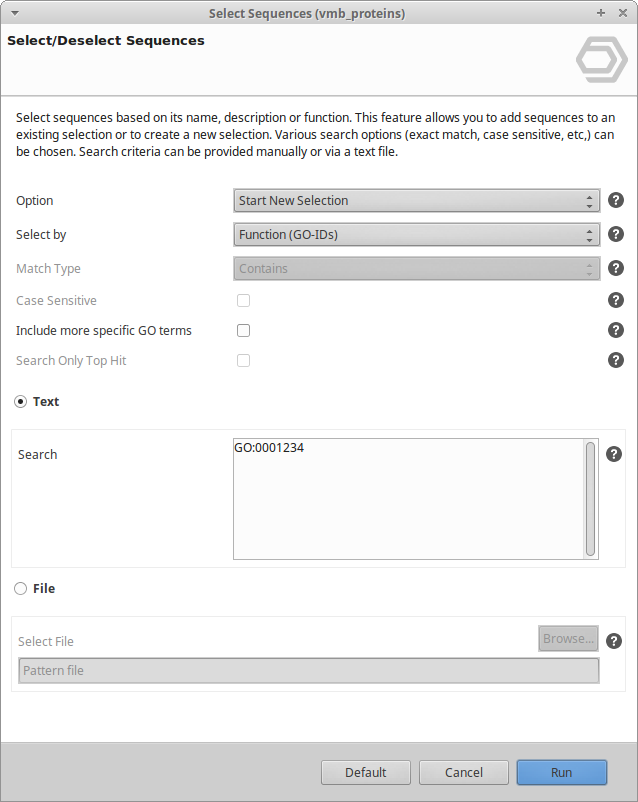
Task: Expand the Function (GO-IDs) dropdown
Action: pyautogui.click(x=416, y=235)
